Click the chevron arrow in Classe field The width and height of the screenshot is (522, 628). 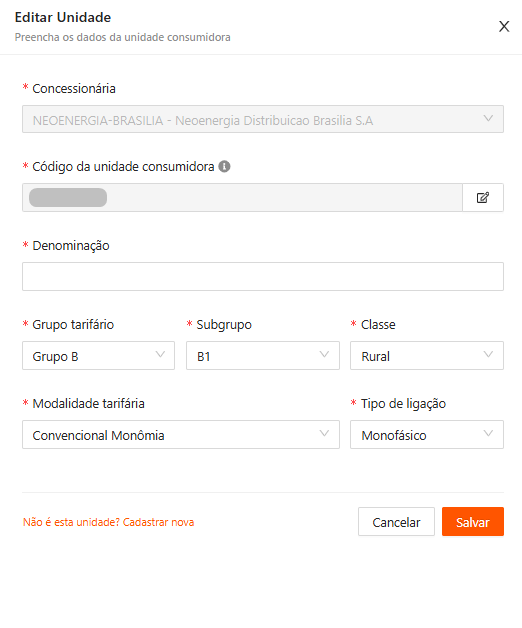point(488,354)
